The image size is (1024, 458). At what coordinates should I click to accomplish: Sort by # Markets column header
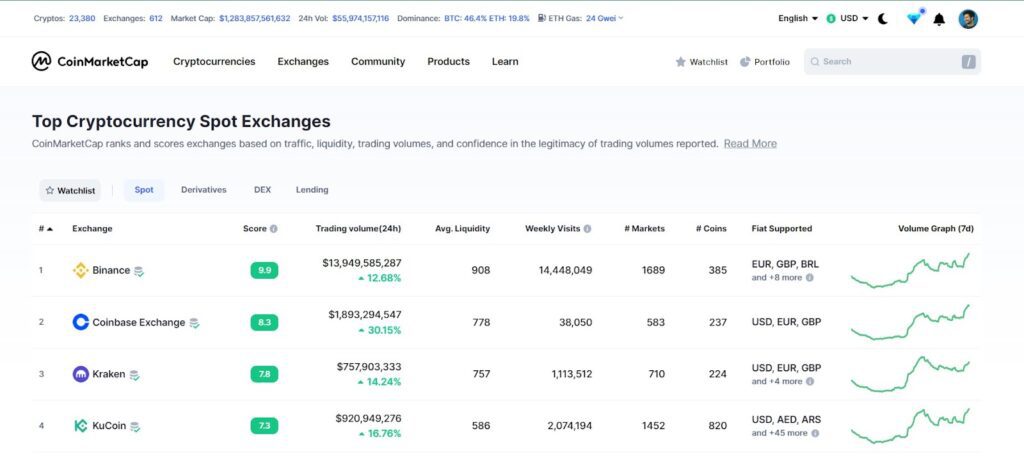coord(645,229)
